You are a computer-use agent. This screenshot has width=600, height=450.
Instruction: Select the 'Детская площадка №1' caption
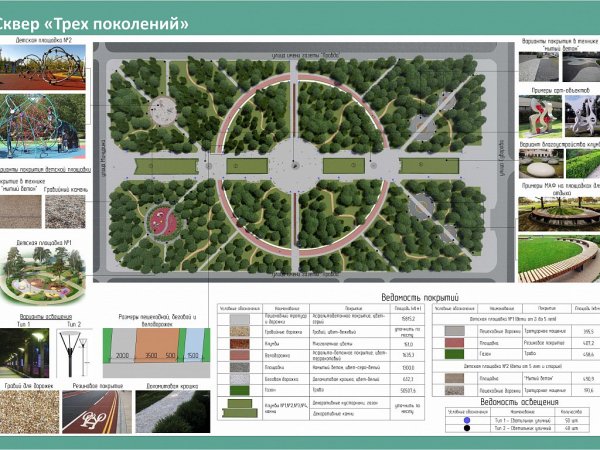(44, 243)
